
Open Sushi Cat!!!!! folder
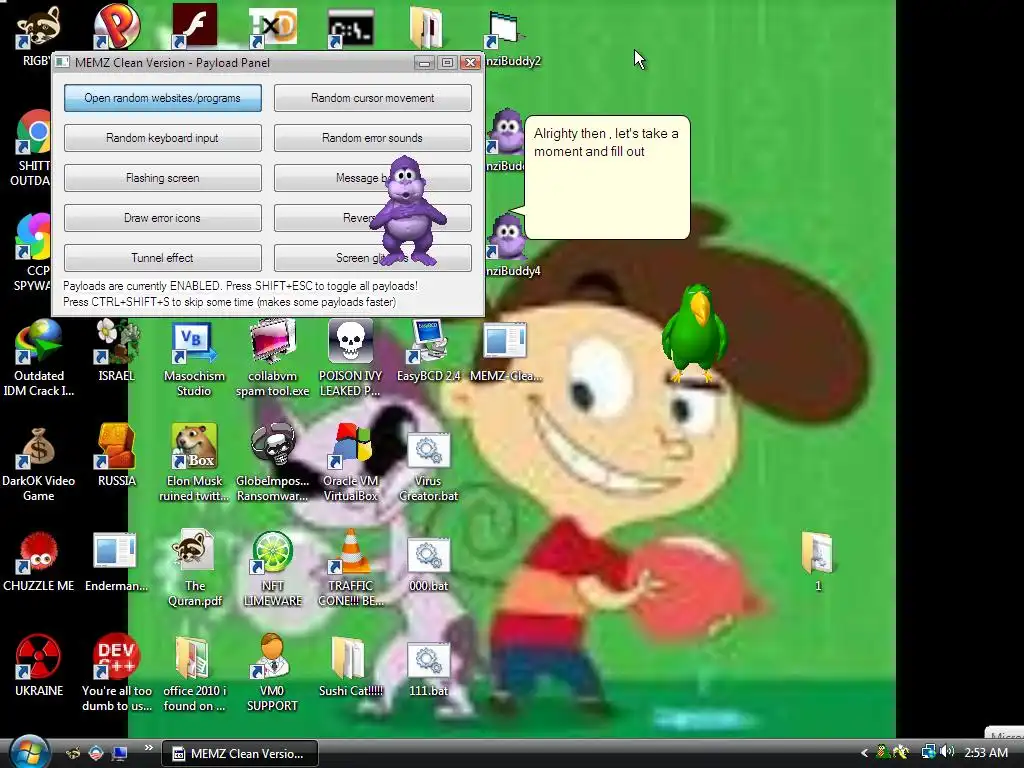click(x=350, y=666)
